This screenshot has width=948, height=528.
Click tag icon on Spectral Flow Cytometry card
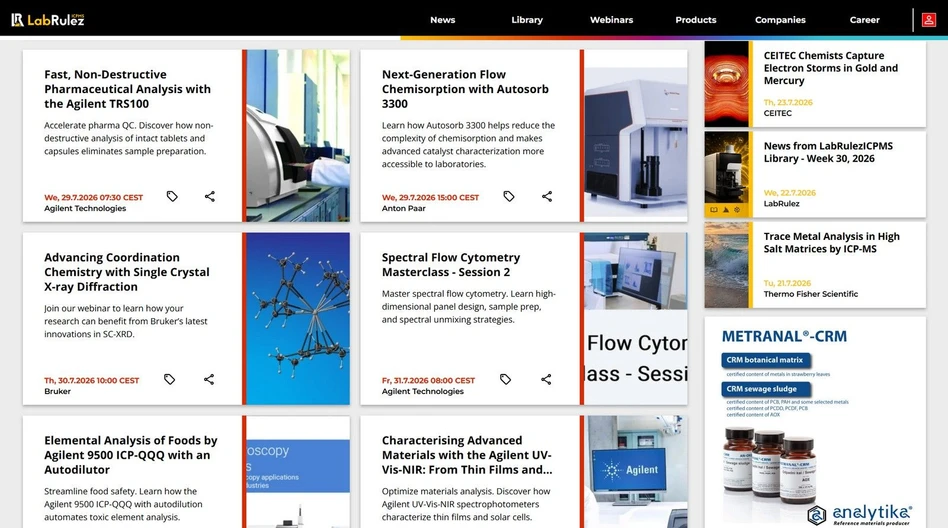pos(505,379)
